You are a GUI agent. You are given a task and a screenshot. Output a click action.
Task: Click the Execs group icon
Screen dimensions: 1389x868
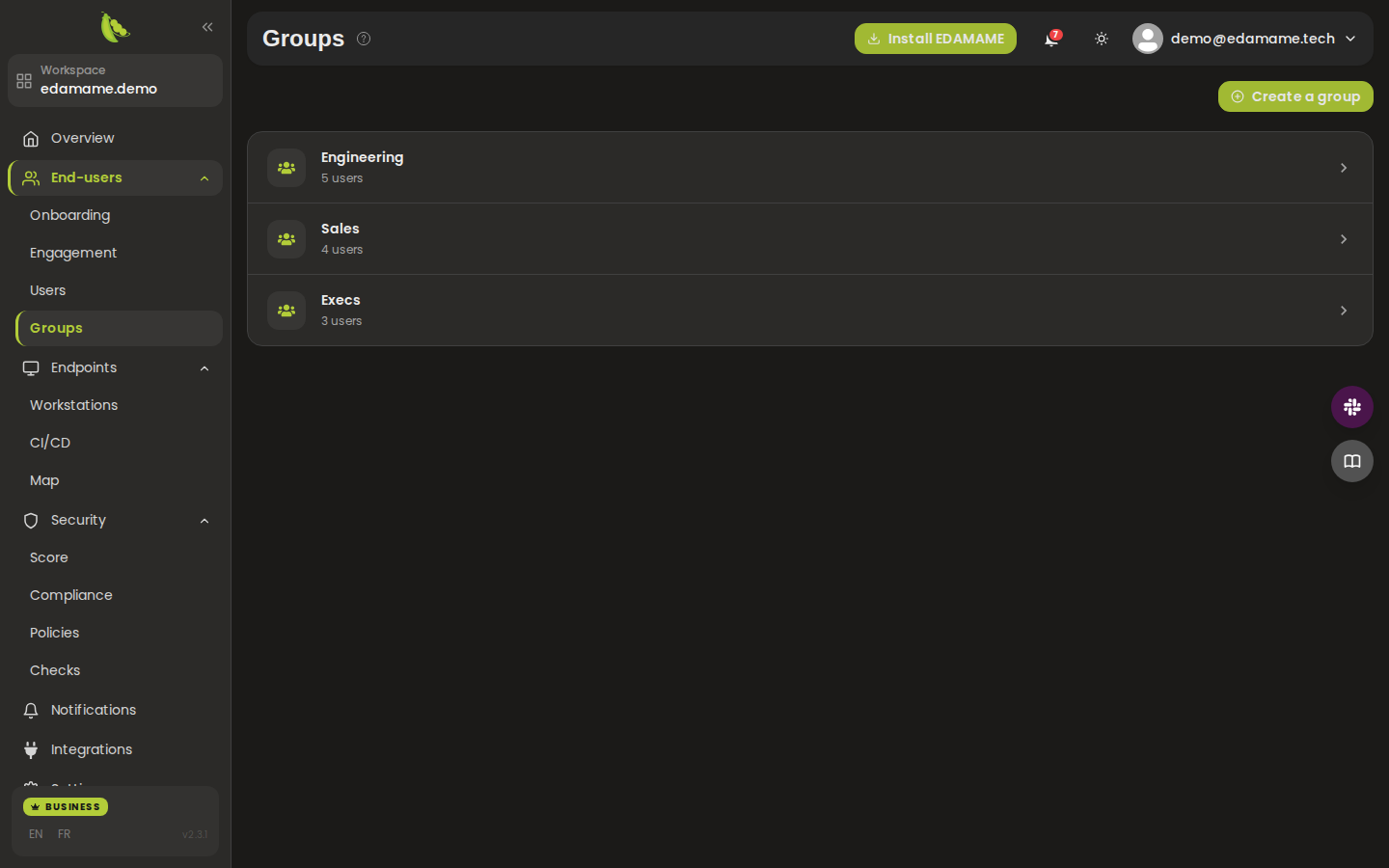click(x=286, y=311)
